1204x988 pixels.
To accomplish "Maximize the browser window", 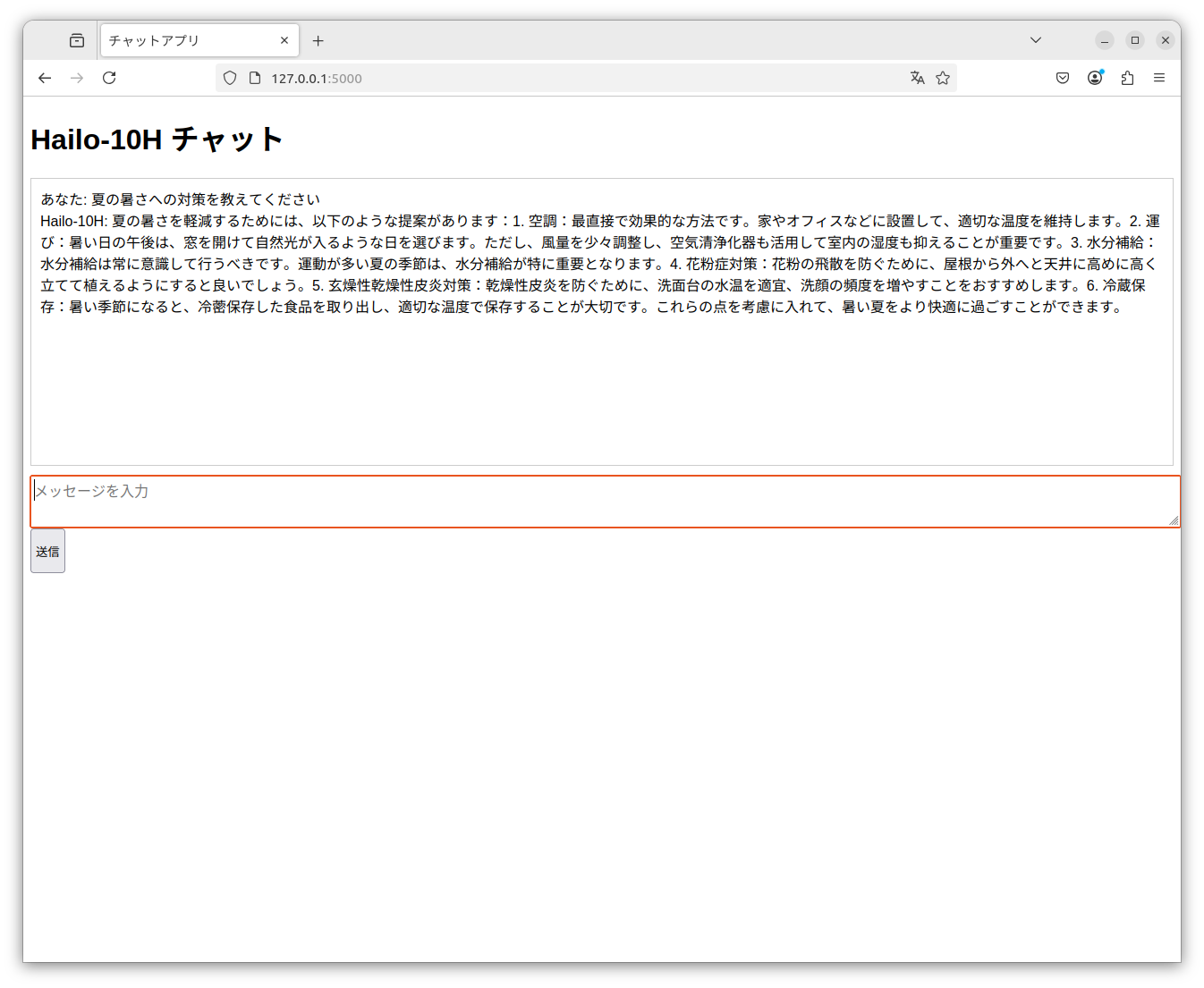I will (x=1135, y=40).
